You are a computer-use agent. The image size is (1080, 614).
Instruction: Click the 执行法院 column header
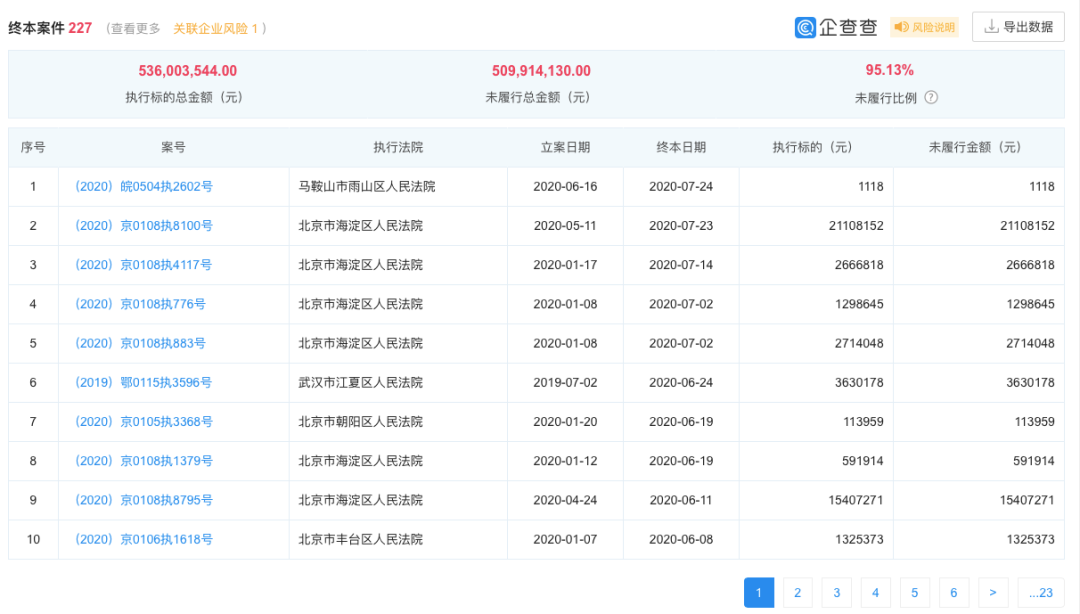398,147
